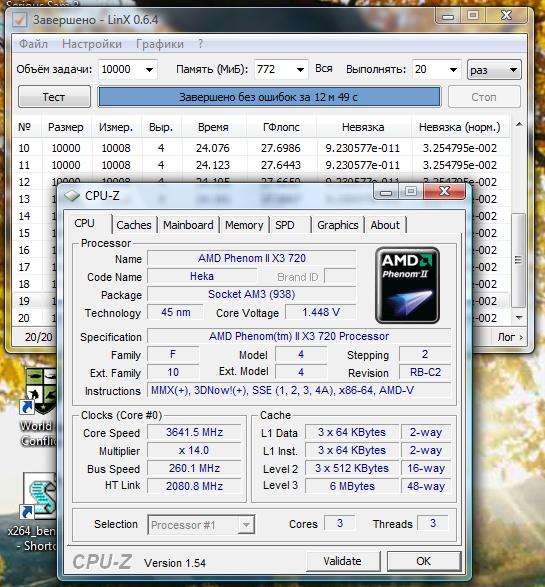Viewport: 545px width, 587px height.
Task: Open the Настройки menu in LinX
Action: [x=92, y=44]
